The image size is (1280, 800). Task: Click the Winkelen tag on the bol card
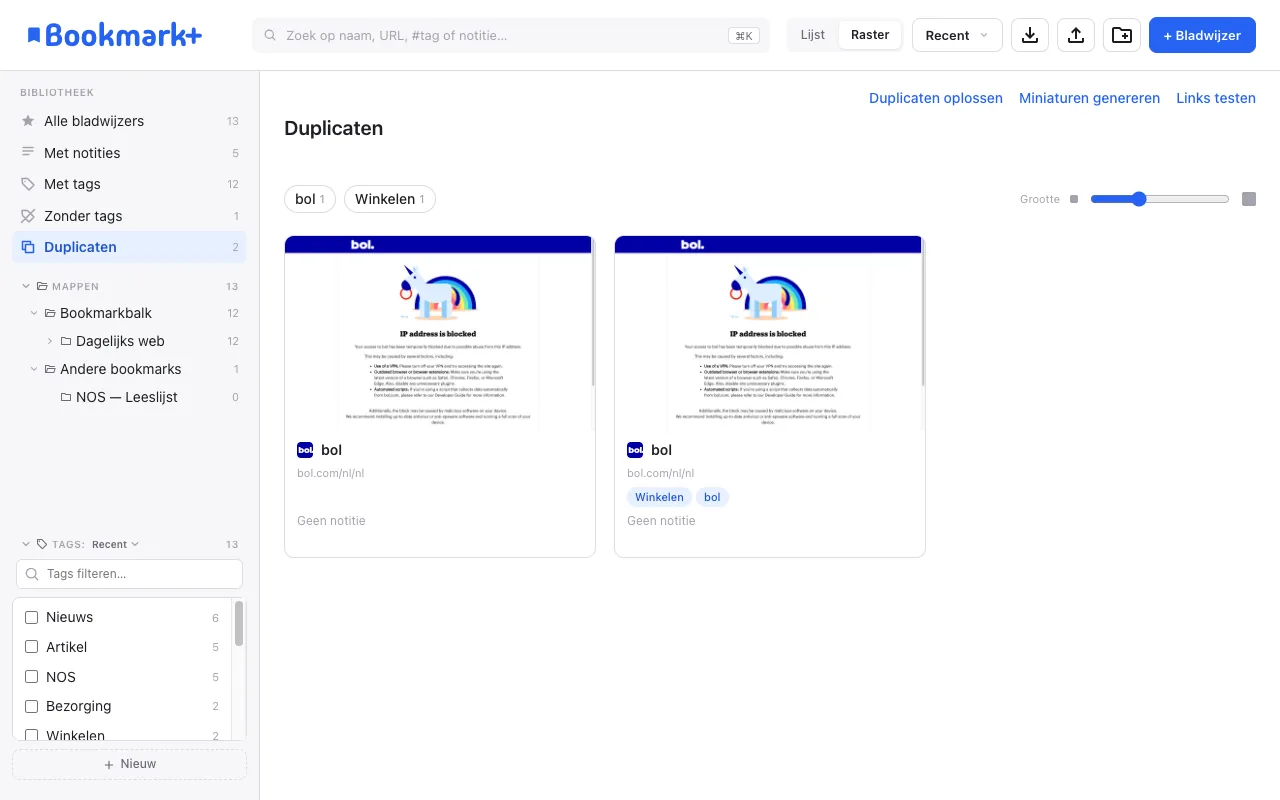(659, 497)
